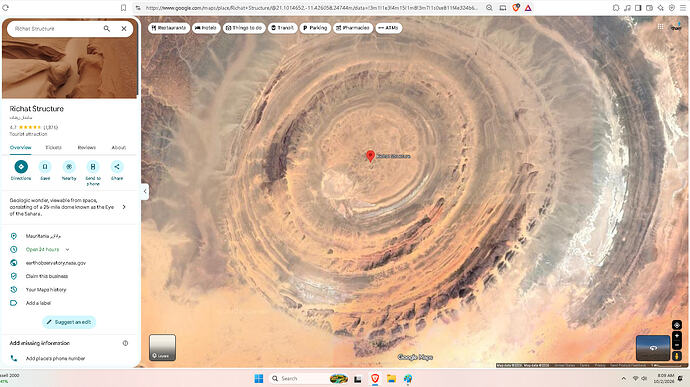Select the ATMs chip
Image resolution: width=690 pixels, height=387 pixels.
(x=389, y=28)
